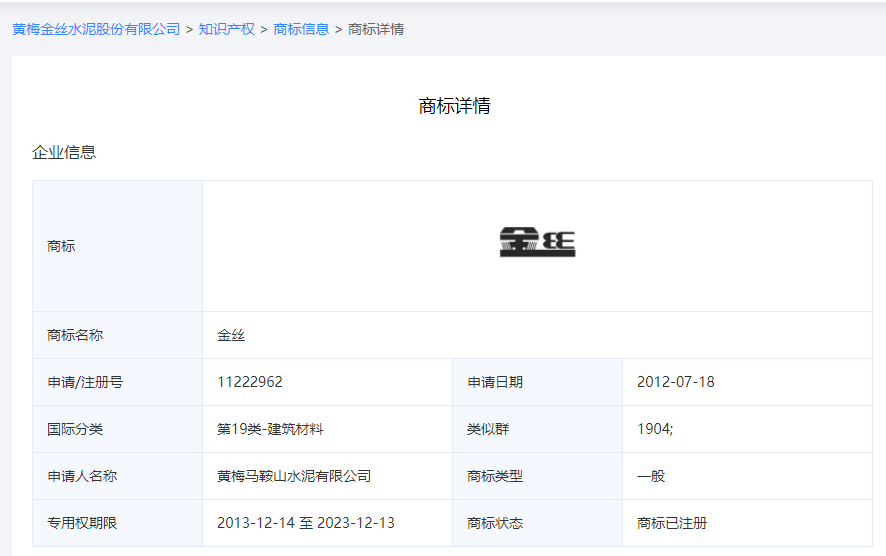The width and height of the screenshot is (886, 556).
Task: Navigate to 商标信息 breadcrumb link
Action: [301, 29]
